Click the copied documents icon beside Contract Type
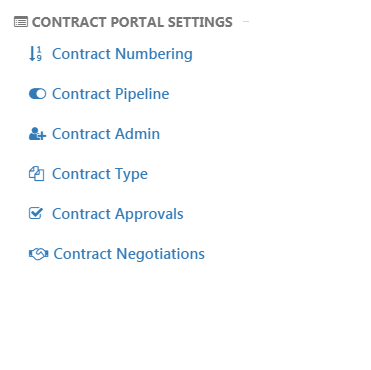Screen dimensions: 371x370 [36, 174]
